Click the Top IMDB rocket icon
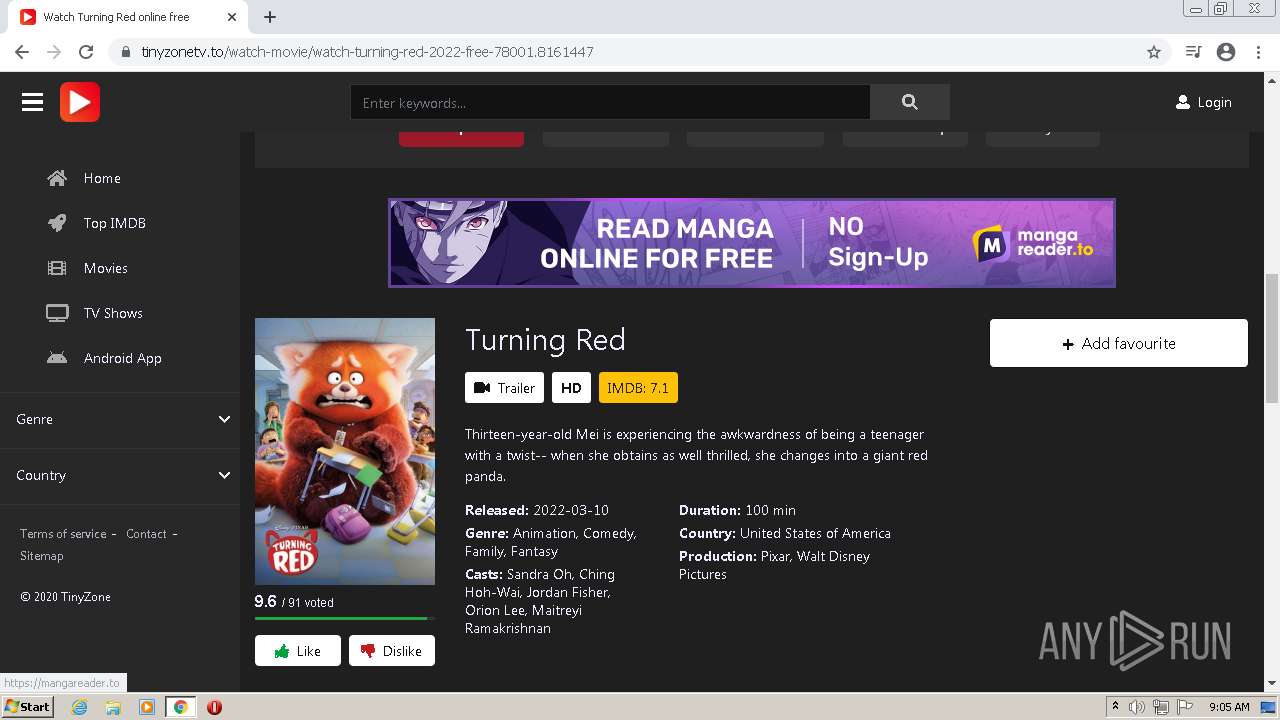The height and width of the screenshot is (720, 1280). tap(57, 223)
